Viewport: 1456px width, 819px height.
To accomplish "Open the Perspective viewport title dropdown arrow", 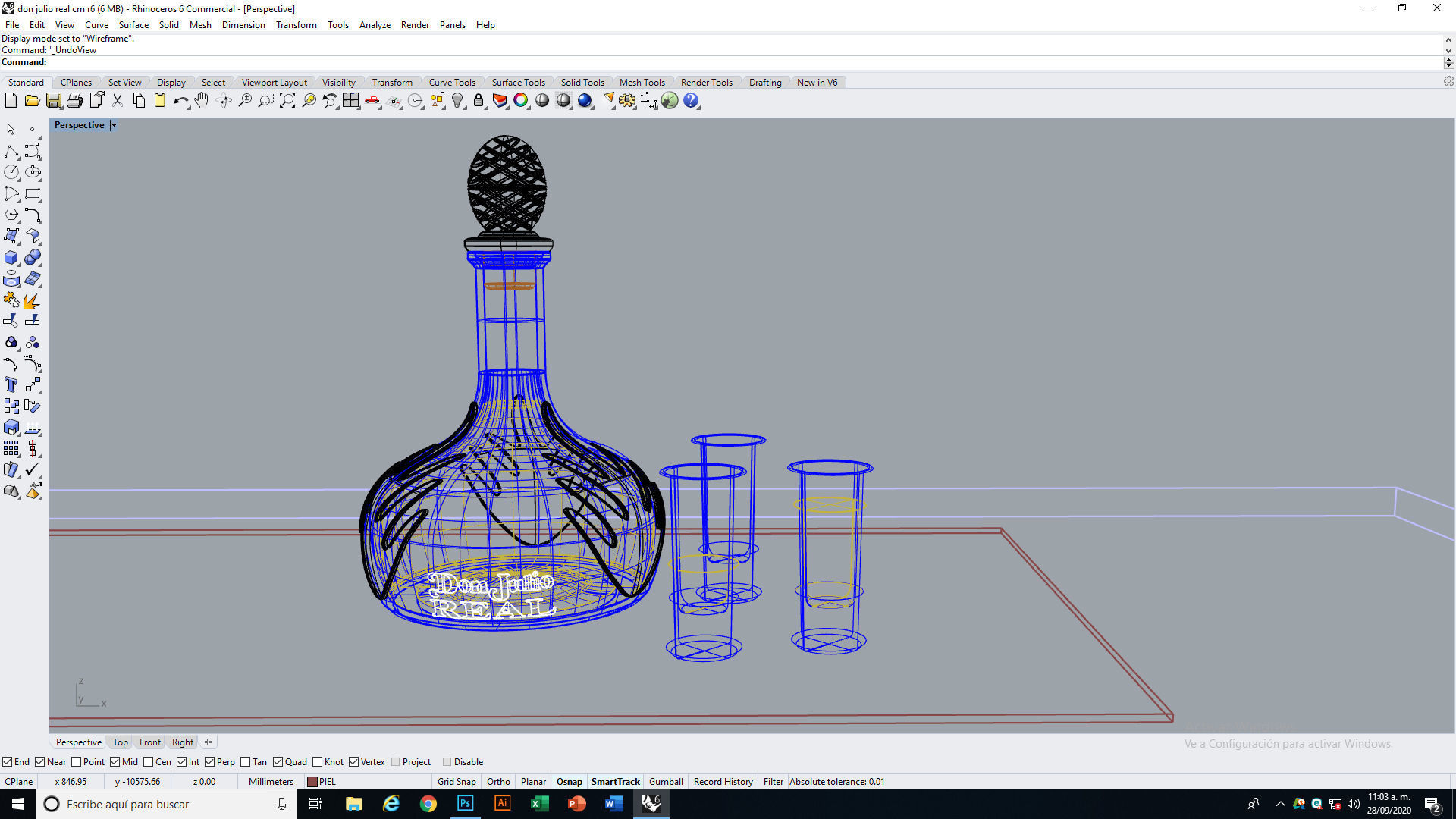I will click(x=114, y=125).
